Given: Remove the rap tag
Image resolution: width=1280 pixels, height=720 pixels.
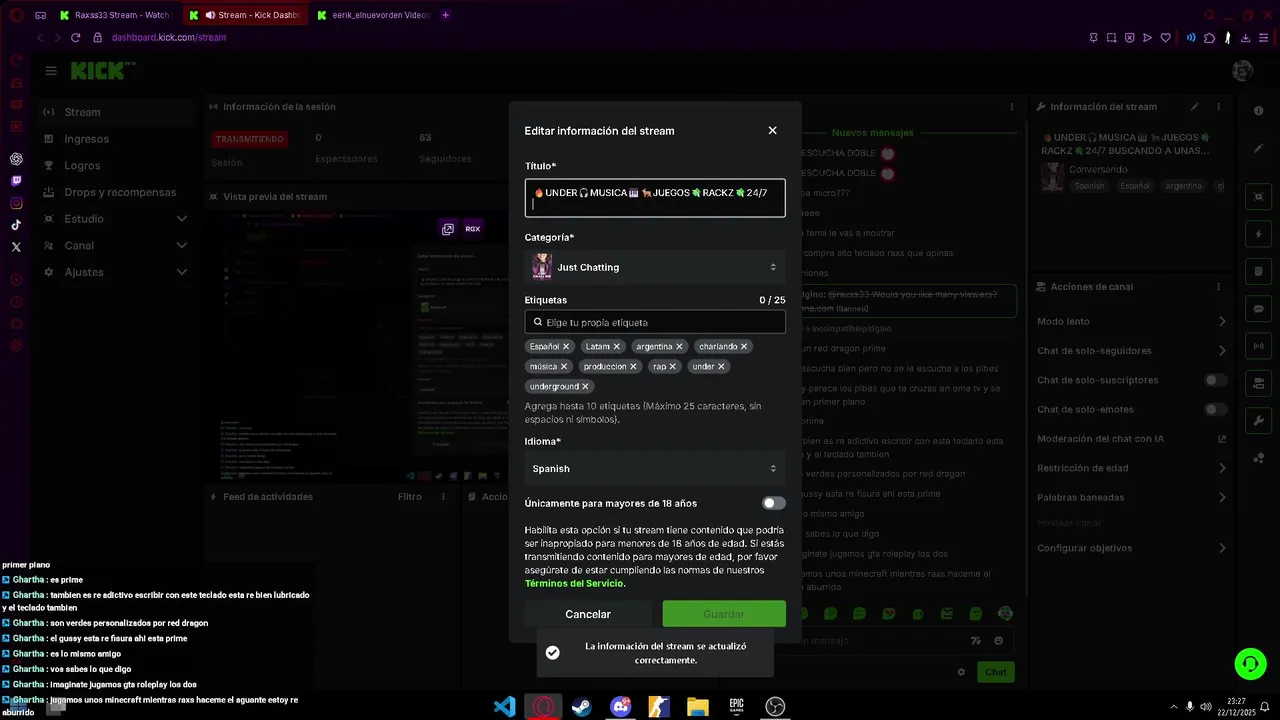Looking at the screenshot, I should tap(673, 366).
